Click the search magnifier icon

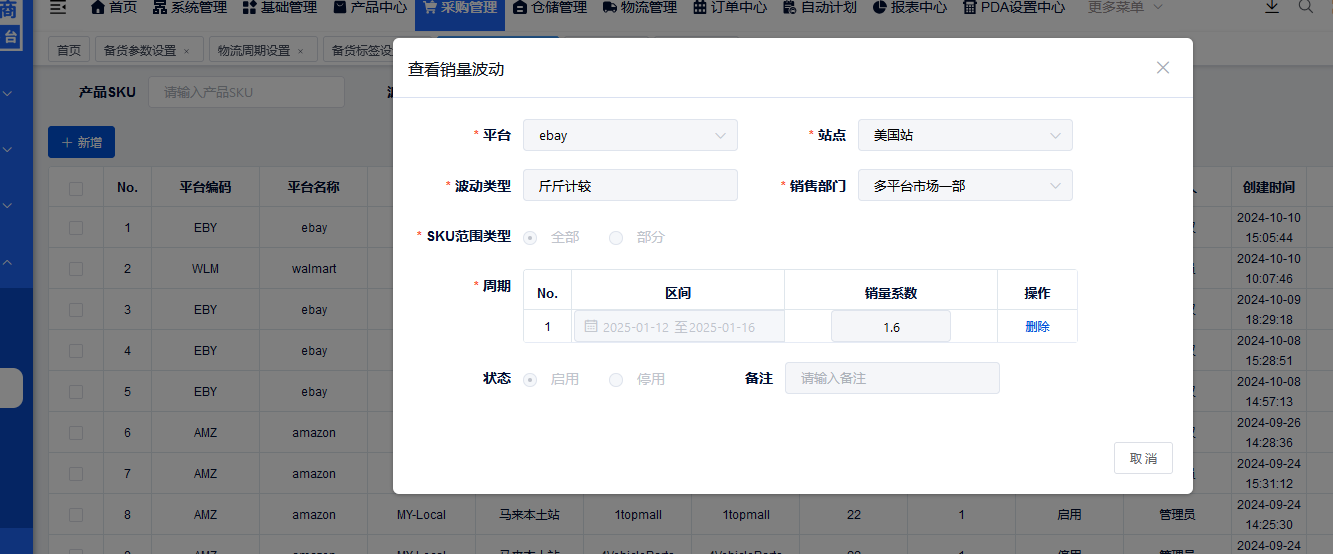click(x=1306, y=7)
